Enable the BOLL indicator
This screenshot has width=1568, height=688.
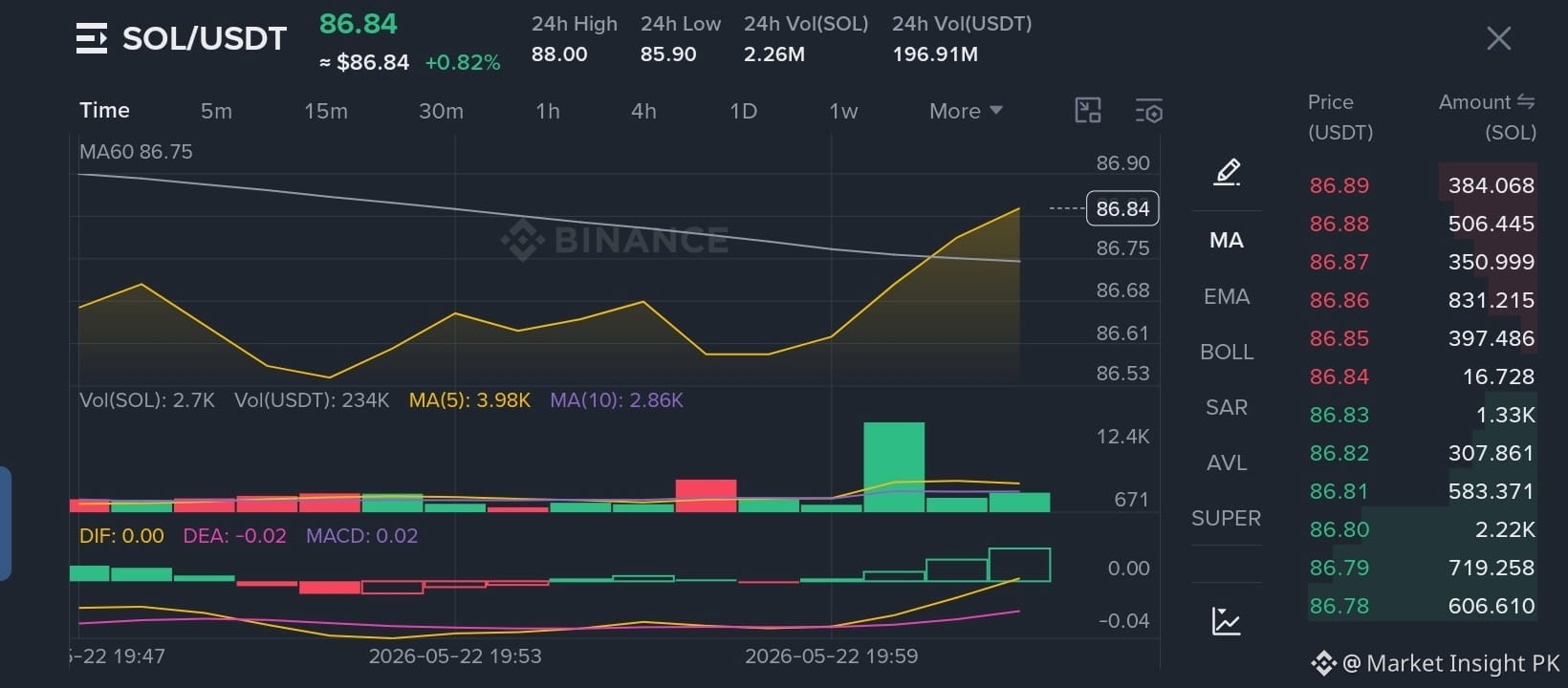1227,352
